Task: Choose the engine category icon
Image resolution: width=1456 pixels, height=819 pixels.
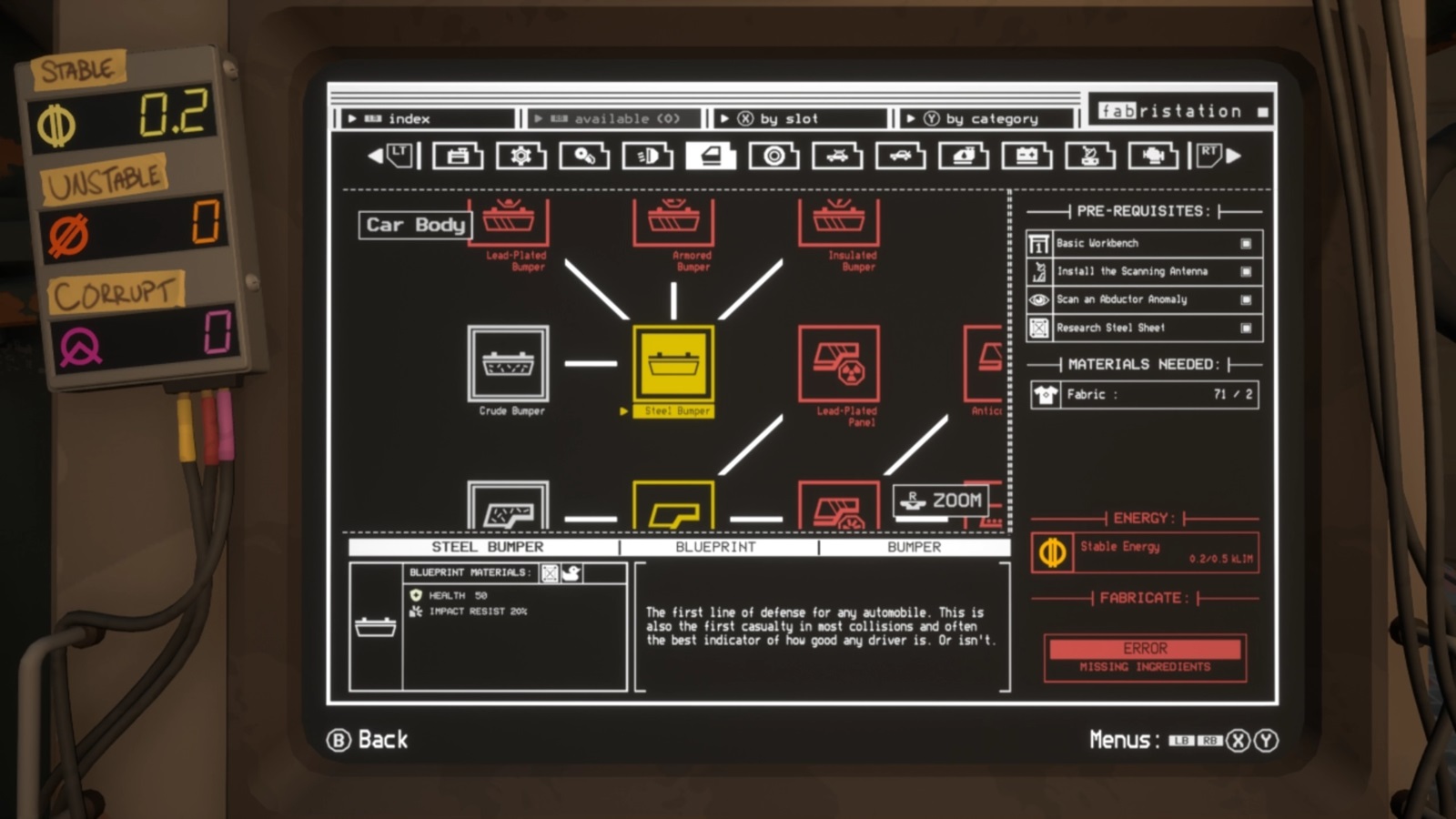Action: 1153,157
